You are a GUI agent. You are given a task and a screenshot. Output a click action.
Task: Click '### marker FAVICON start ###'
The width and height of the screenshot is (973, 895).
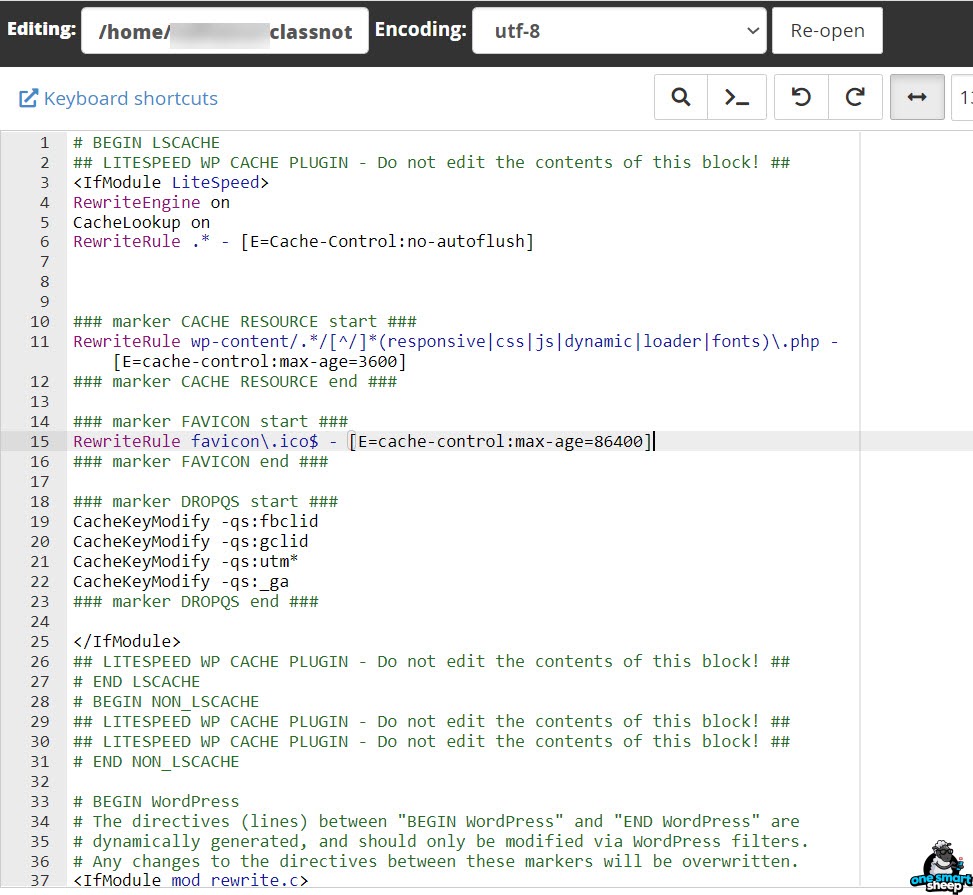[210, 421]
